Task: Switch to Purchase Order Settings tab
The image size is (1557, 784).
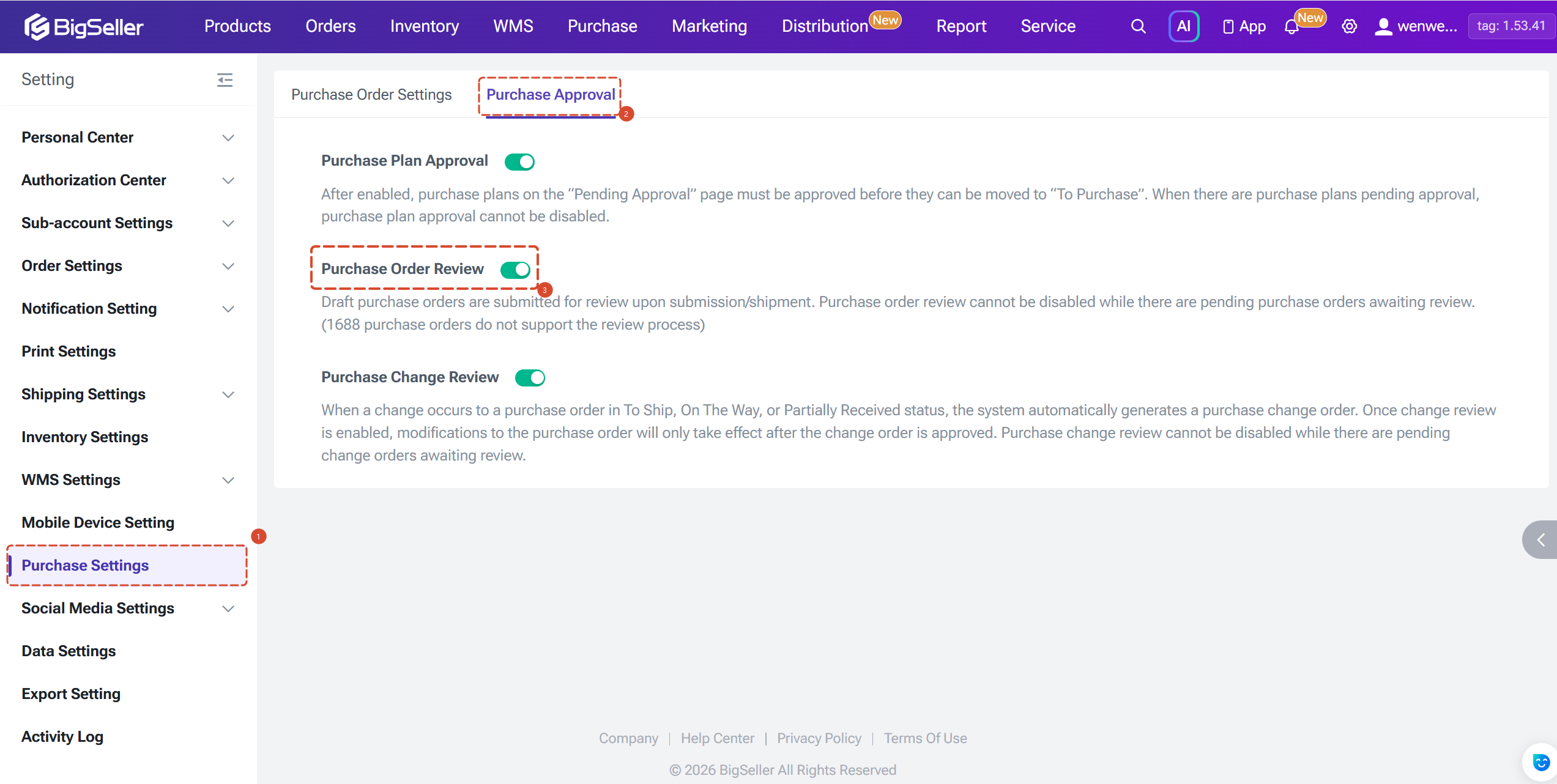Action: click(x=371, y=95)
